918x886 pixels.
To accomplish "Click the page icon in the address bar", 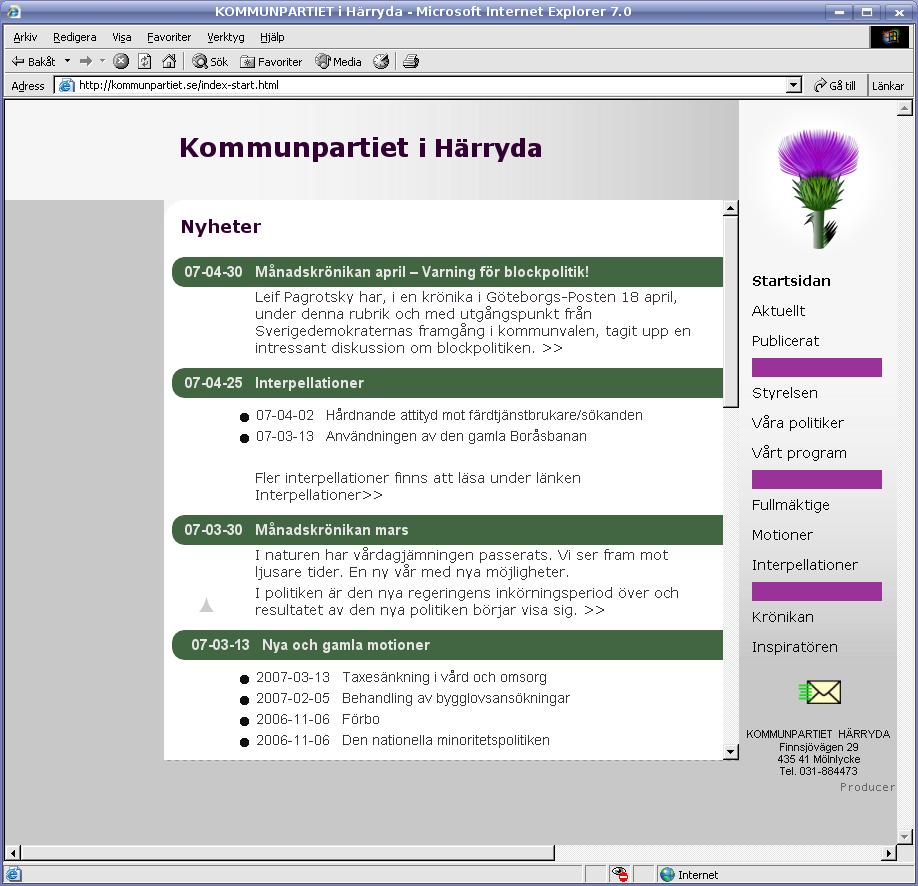I will point(66,85).
